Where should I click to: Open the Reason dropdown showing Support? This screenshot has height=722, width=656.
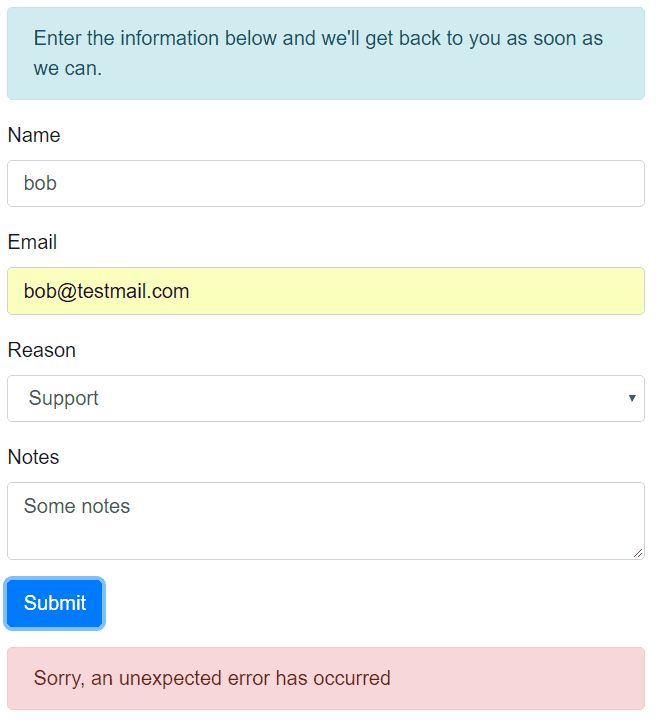pos(326,398)
